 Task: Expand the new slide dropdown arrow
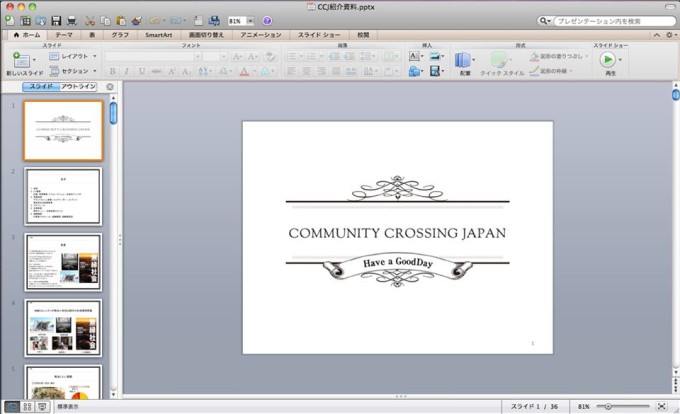[35, 60]
